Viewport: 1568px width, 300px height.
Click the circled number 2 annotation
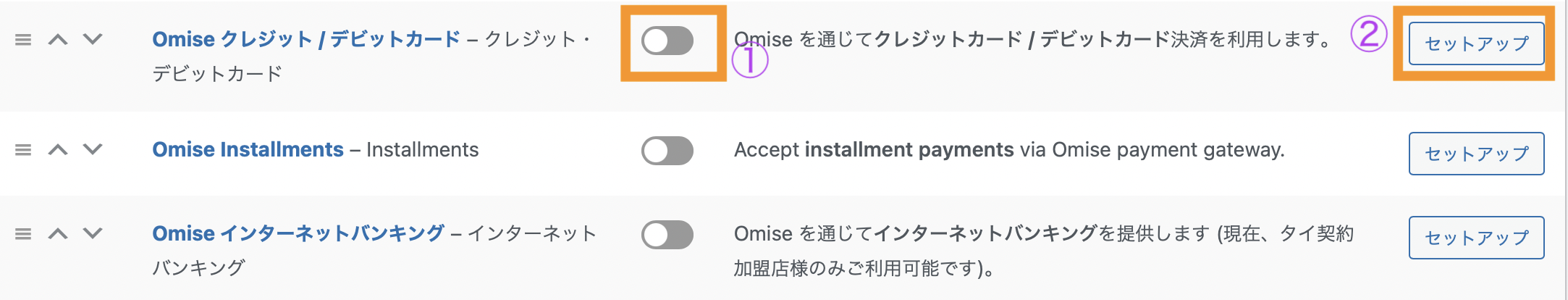tap(1368, 35)
